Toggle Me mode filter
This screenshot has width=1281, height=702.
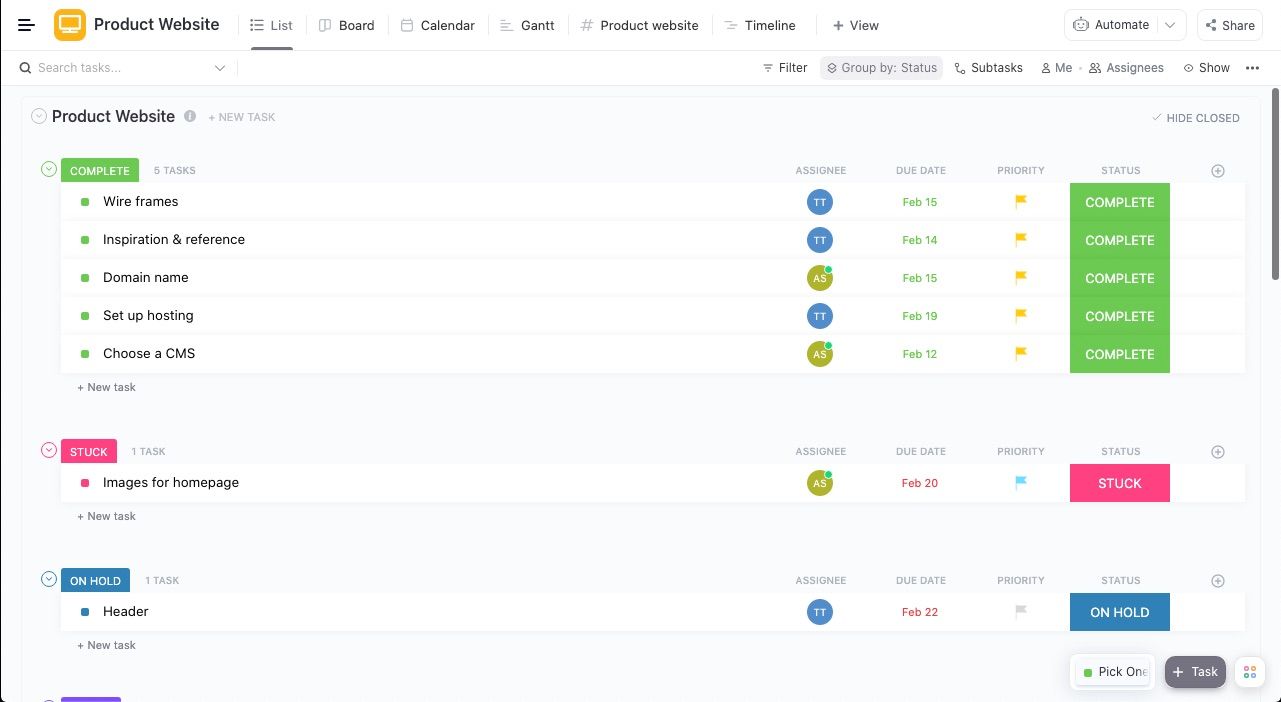tap(1056, 68)
